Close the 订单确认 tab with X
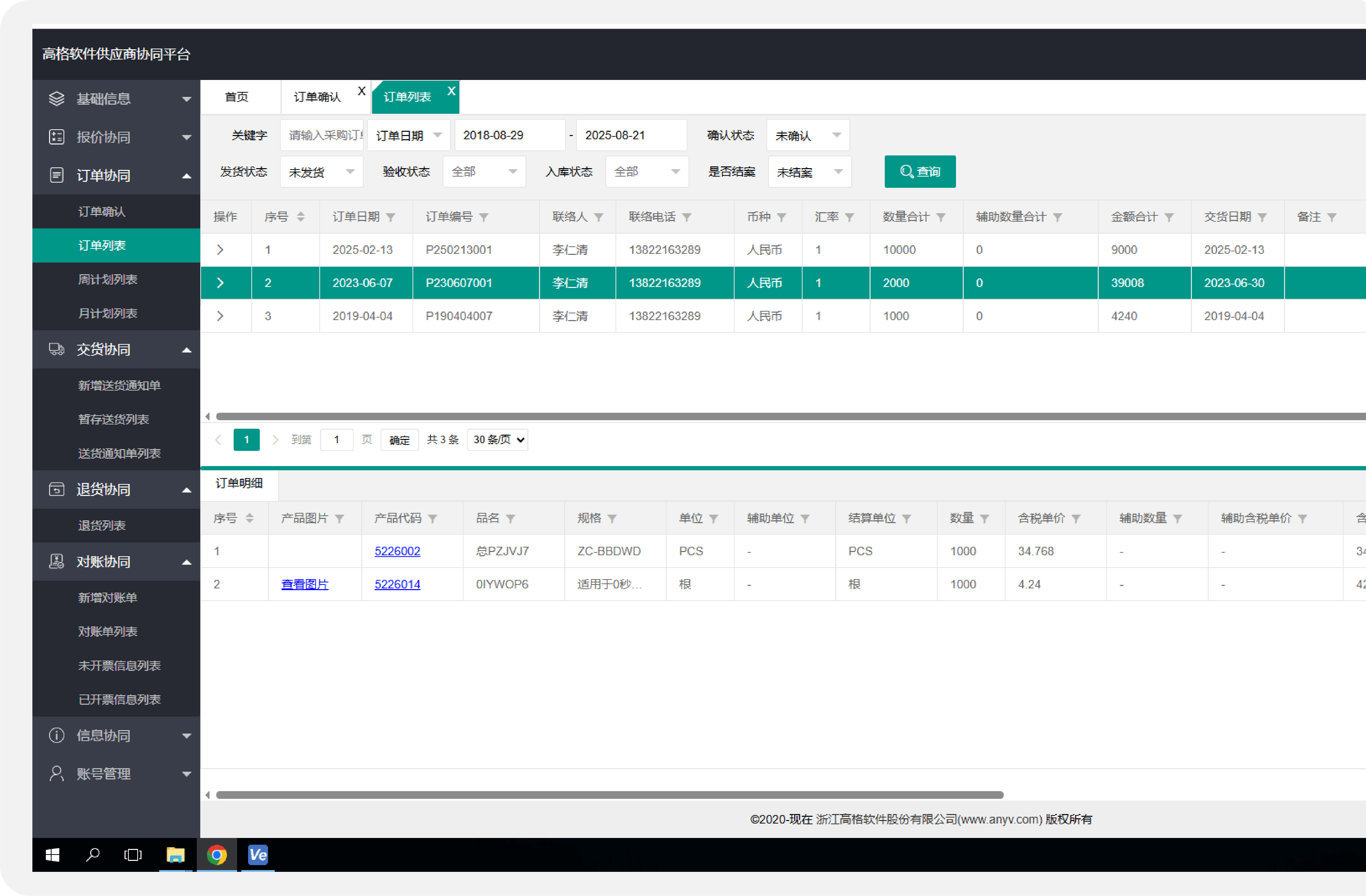Viewport: 1366px width, 896px height. [362, 91]
